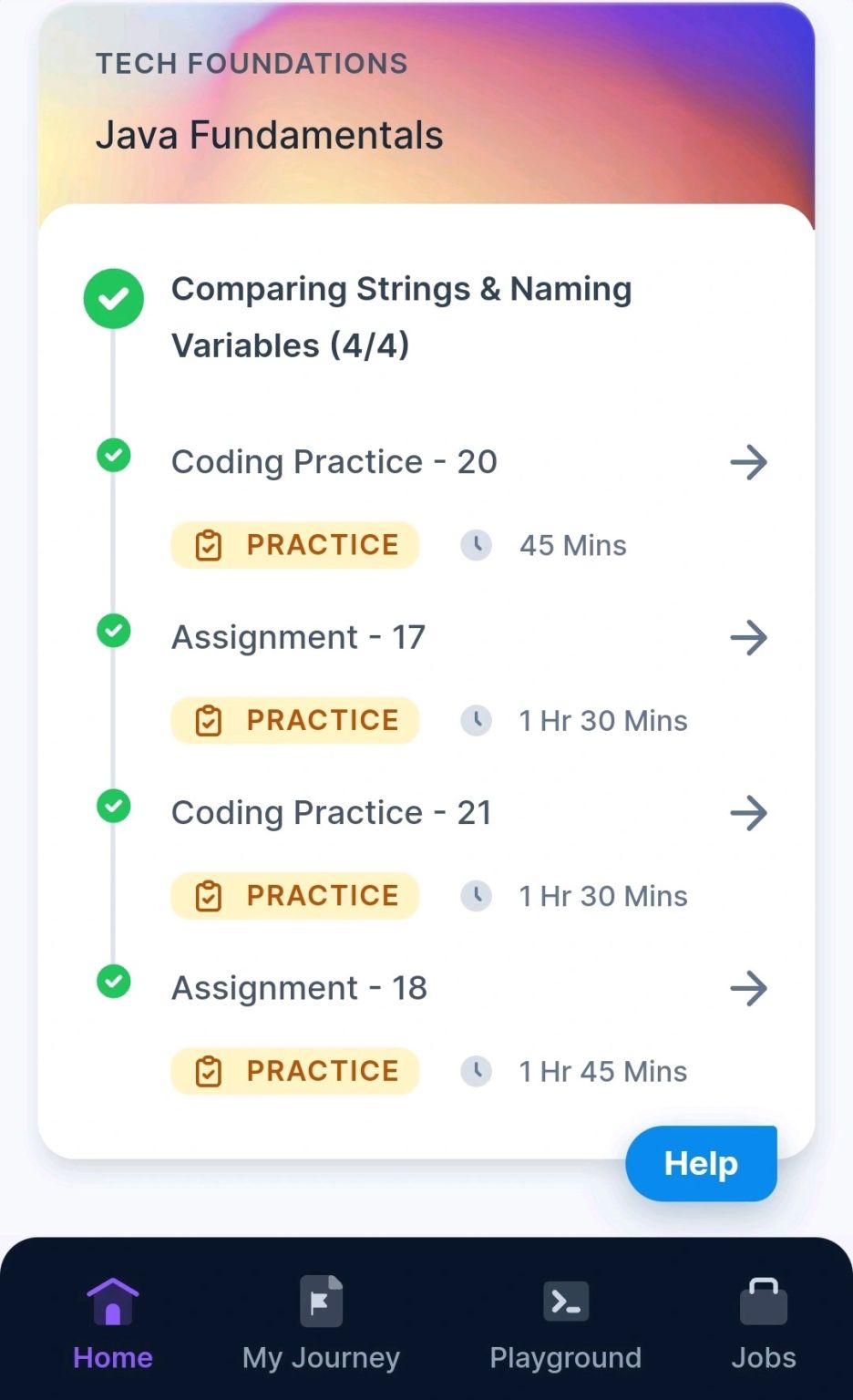This screenshot has height=1400, width=853.
Task: Open Assignment - 18 title
Action: pos(299,988)
